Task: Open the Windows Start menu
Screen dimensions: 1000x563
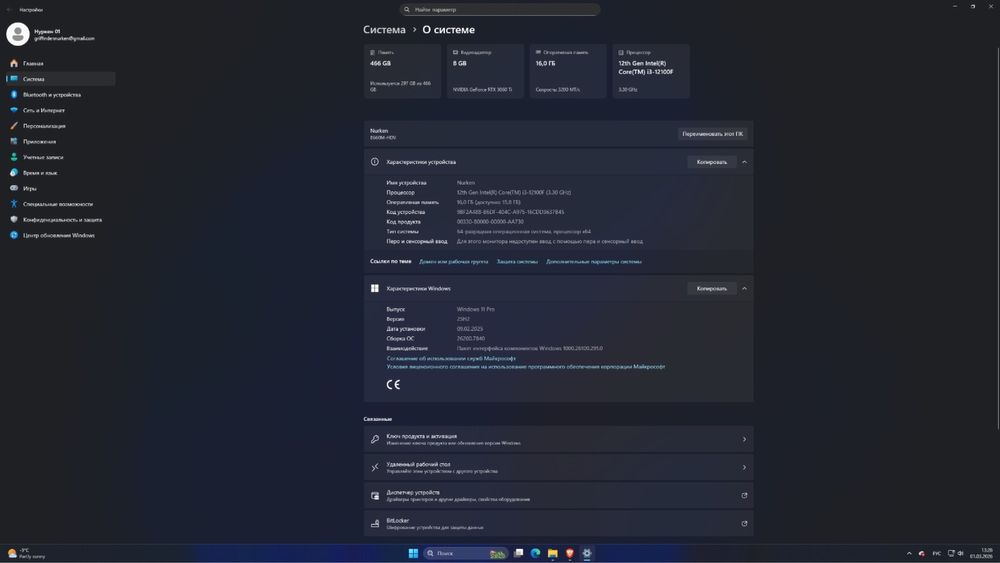Action: (413, 553)
